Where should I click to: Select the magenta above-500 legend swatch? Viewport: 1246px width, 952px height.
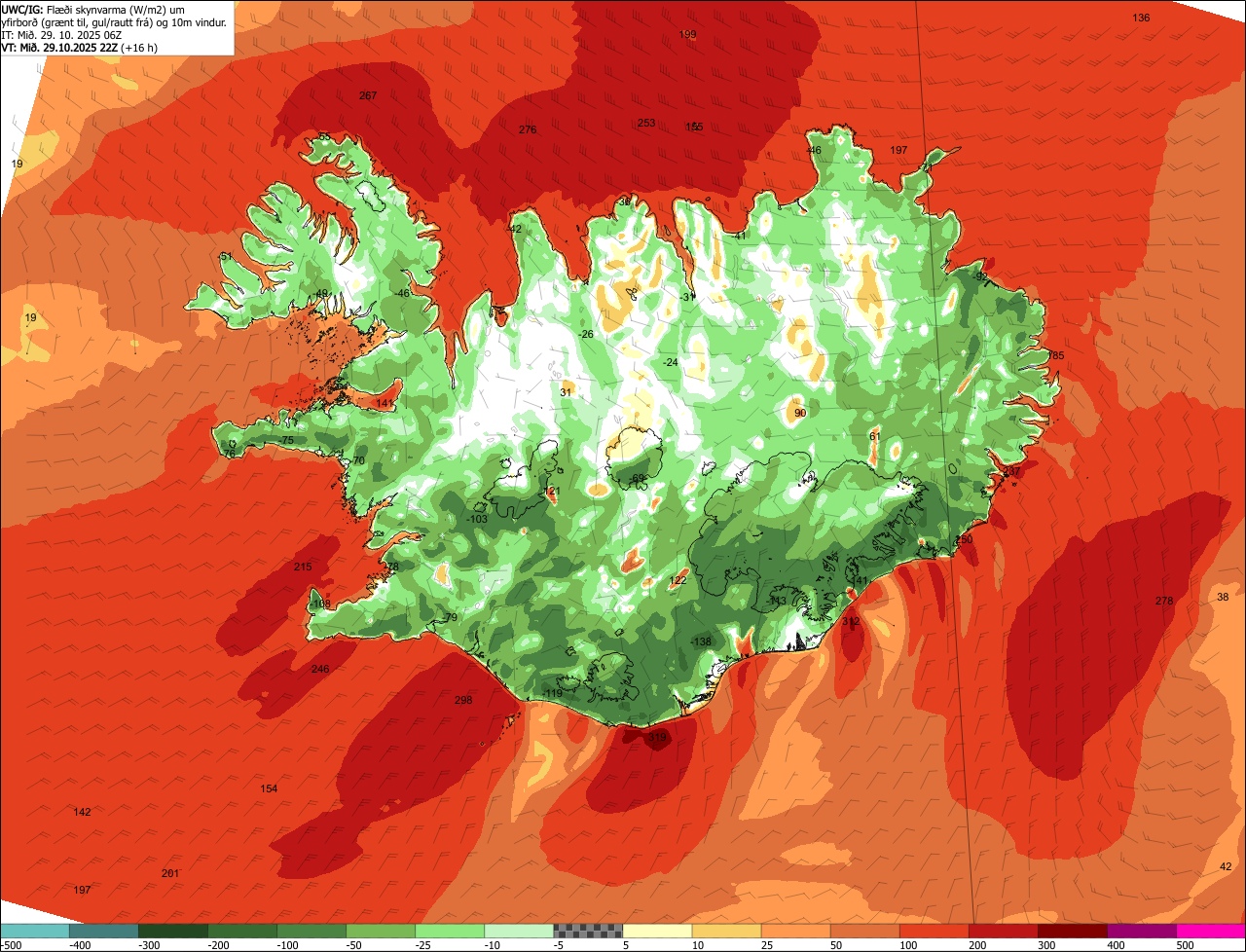coord(1210,931)
